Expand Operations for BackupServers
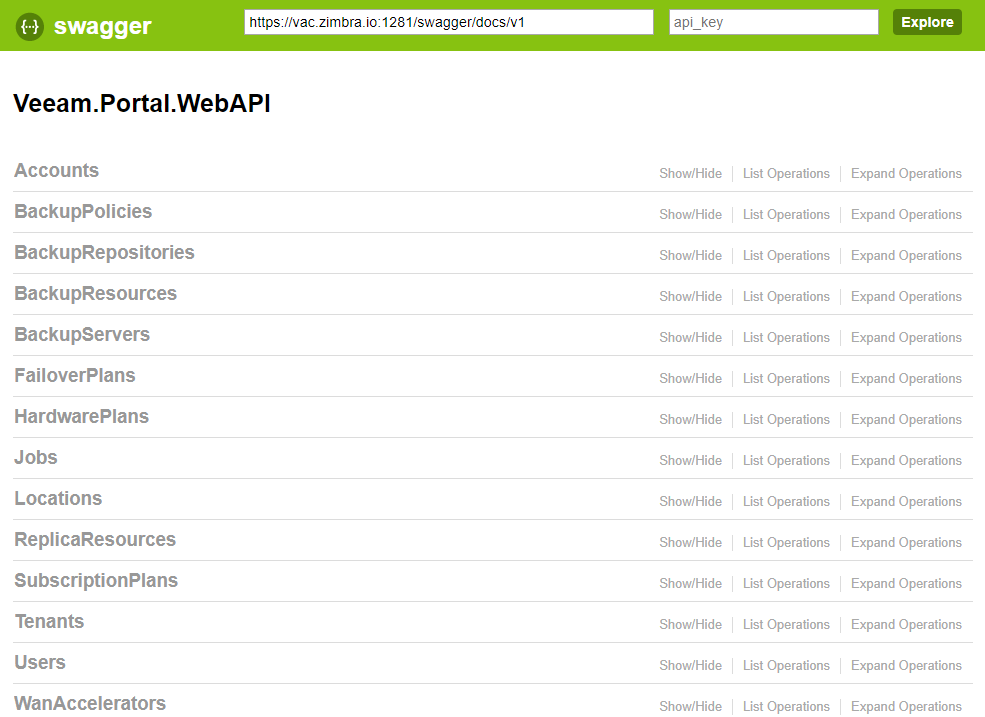This screenshot has width=985, height=717. click(906, 337)
